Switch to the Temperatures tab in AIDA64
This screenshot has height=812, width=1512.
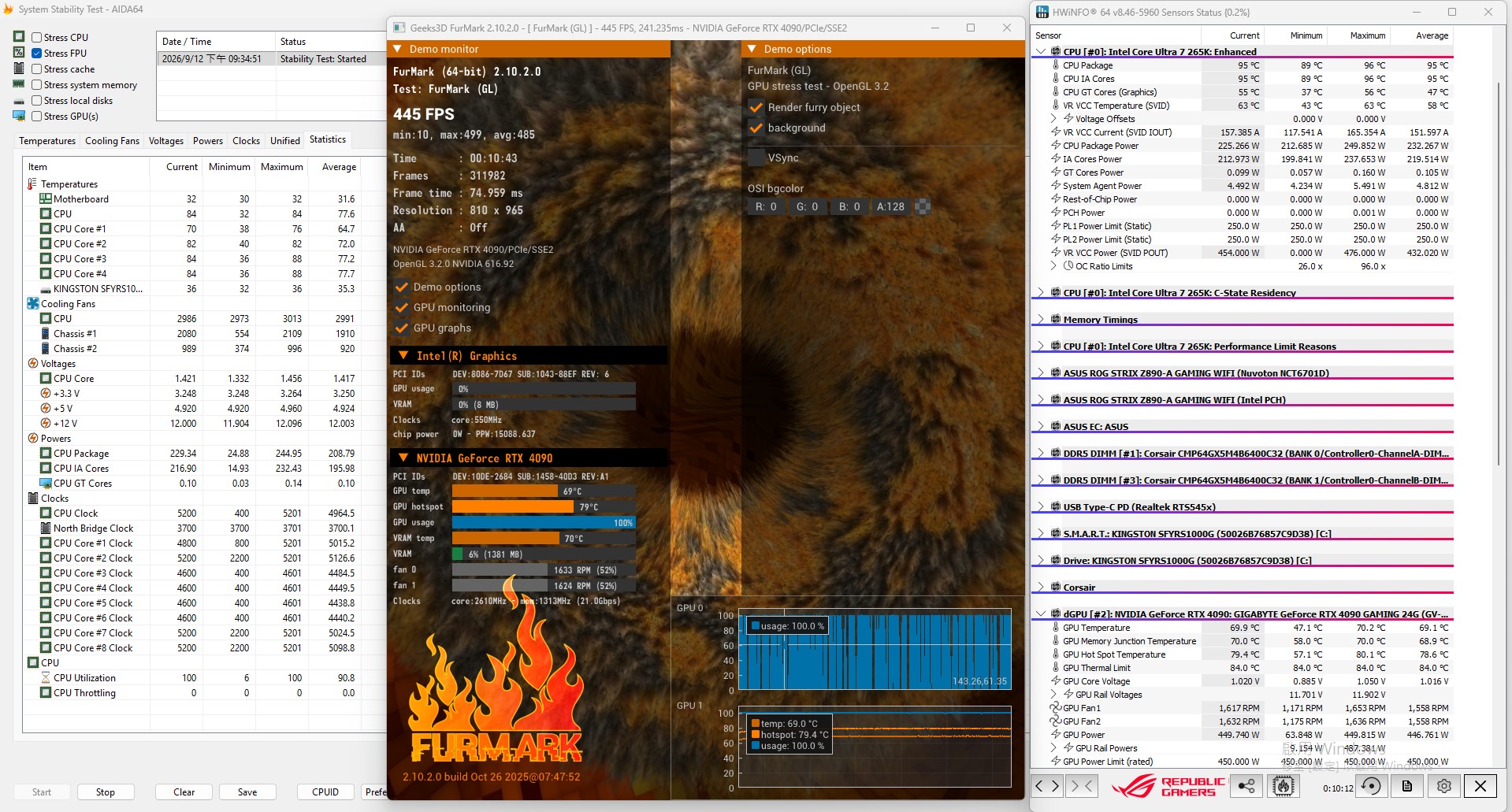pos(47,141)
